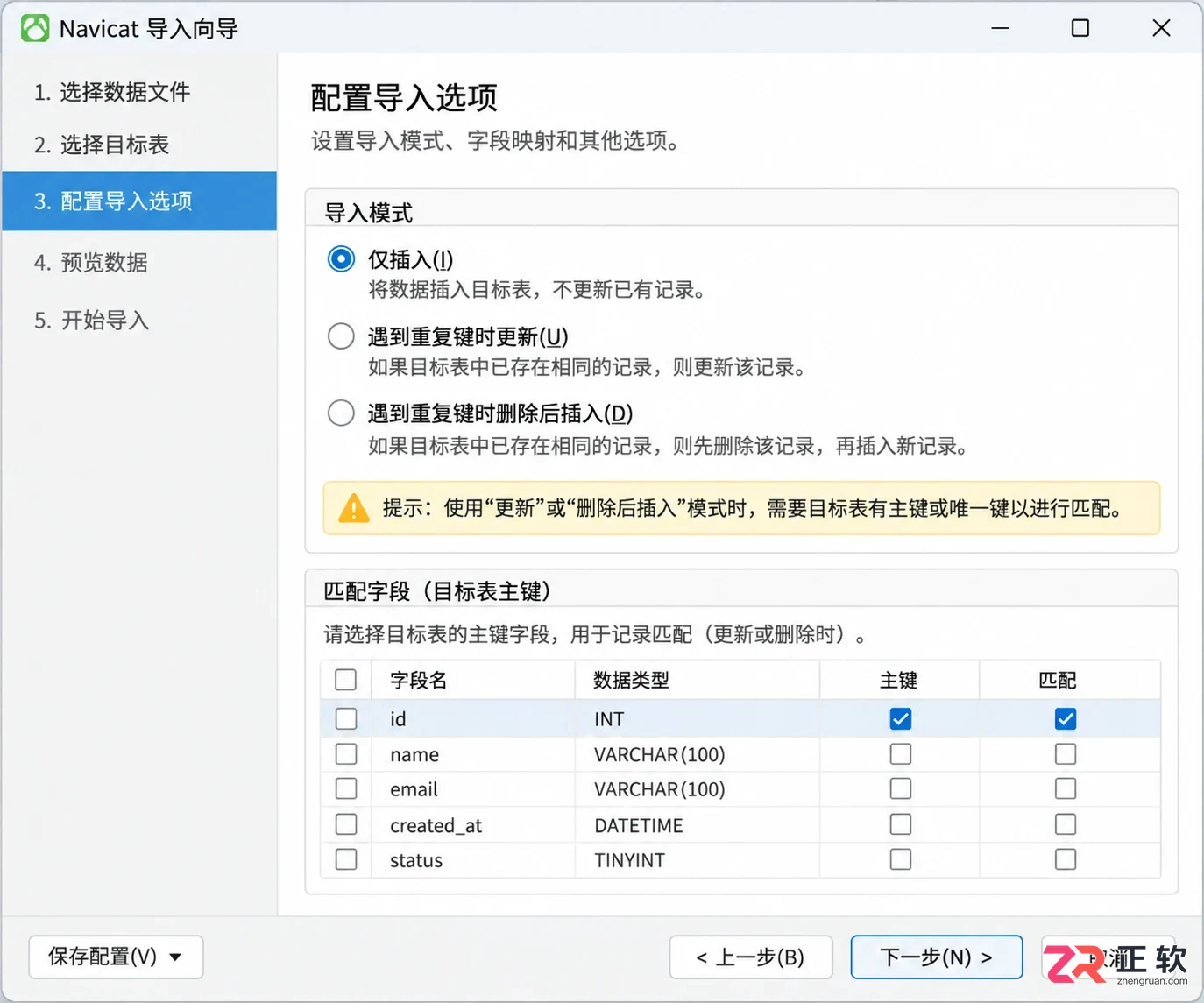Enable 匹配 checkbox for status row
This screenshot has width=1204, height=1003.
(x=1066, y=859)
